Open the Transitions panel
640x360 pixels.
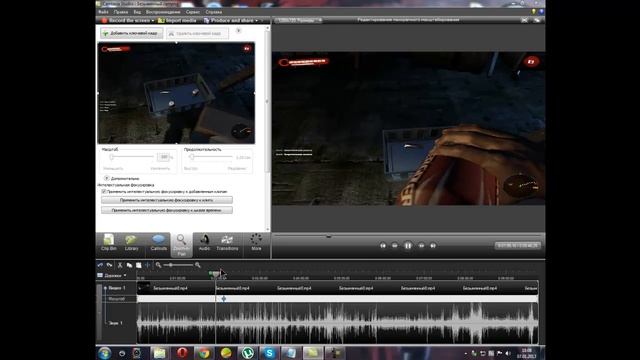point(227,243)
